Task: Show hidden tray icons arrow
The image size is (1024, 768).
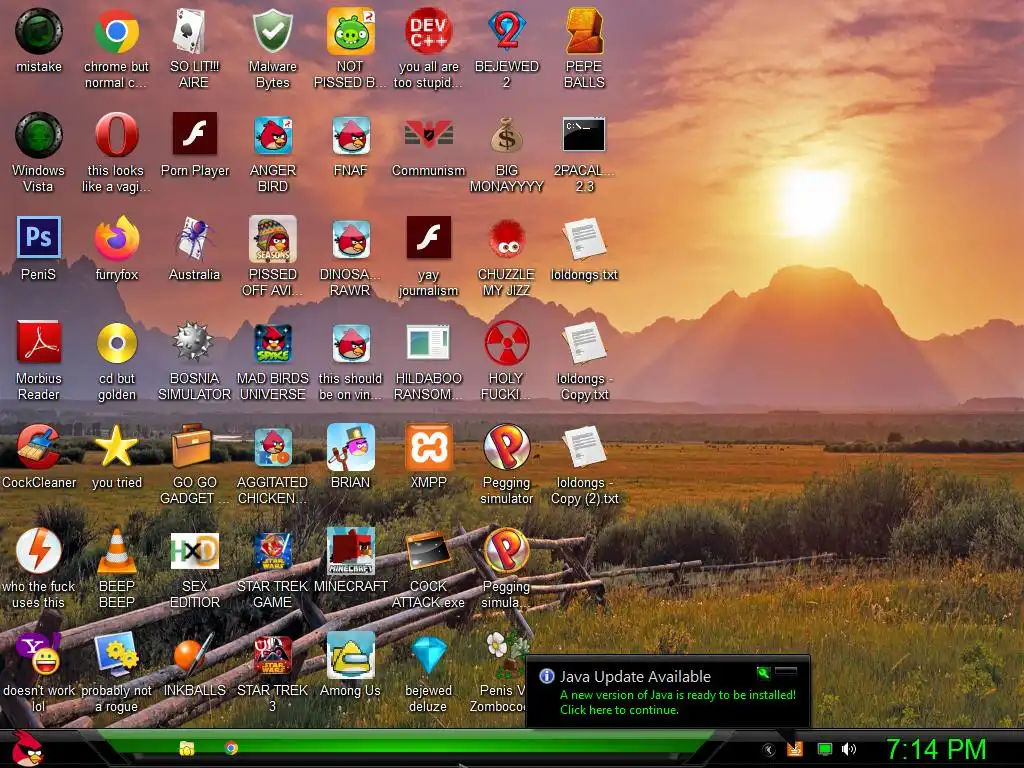Action: (x=769, y=750)
